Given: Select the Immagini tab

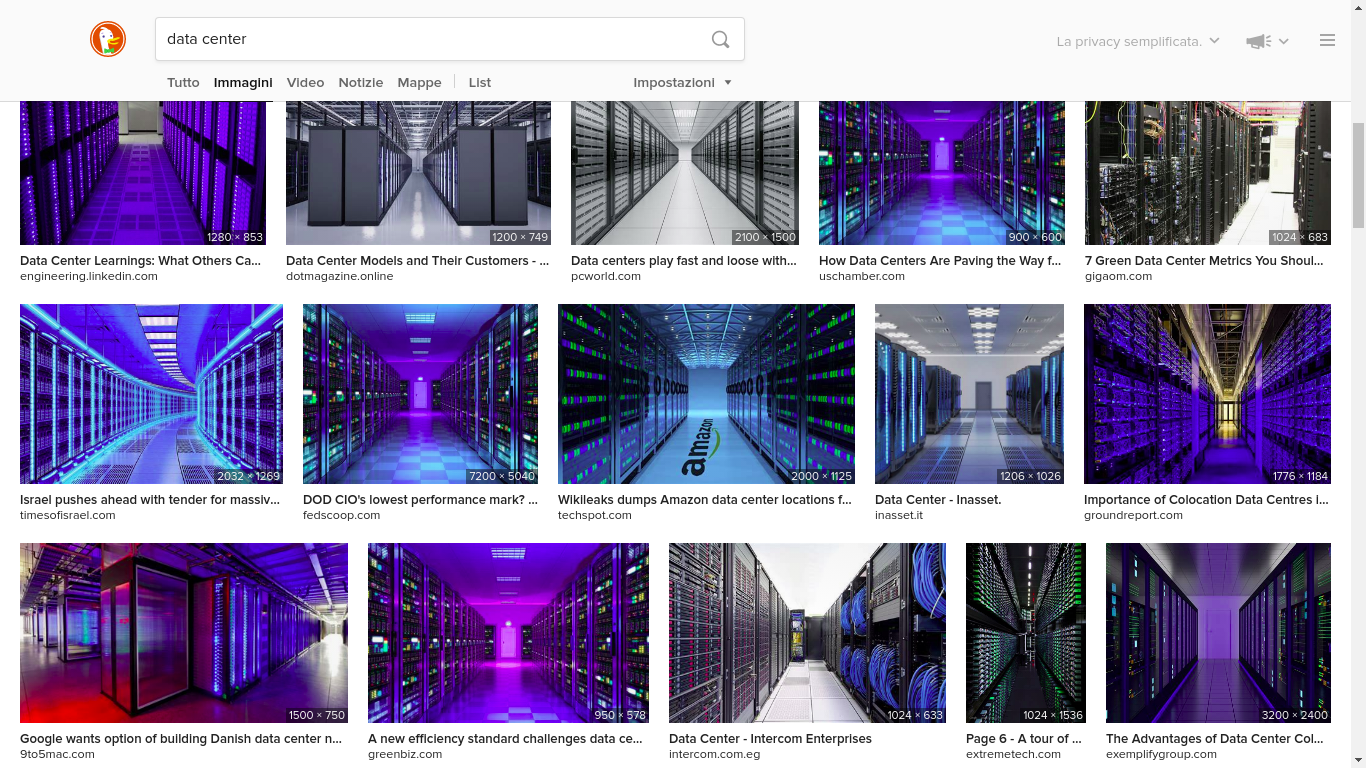Looking at the screenshot, I should point(243,82).
